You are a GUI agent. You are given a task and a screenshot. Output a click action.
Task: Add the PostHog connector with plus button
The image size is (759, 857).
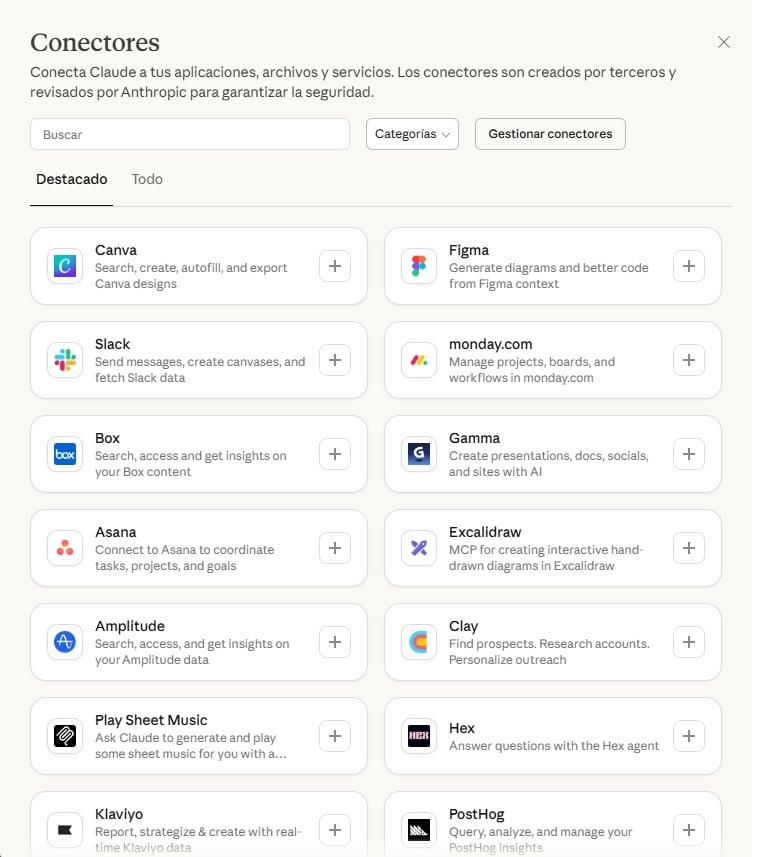(689, 830)
